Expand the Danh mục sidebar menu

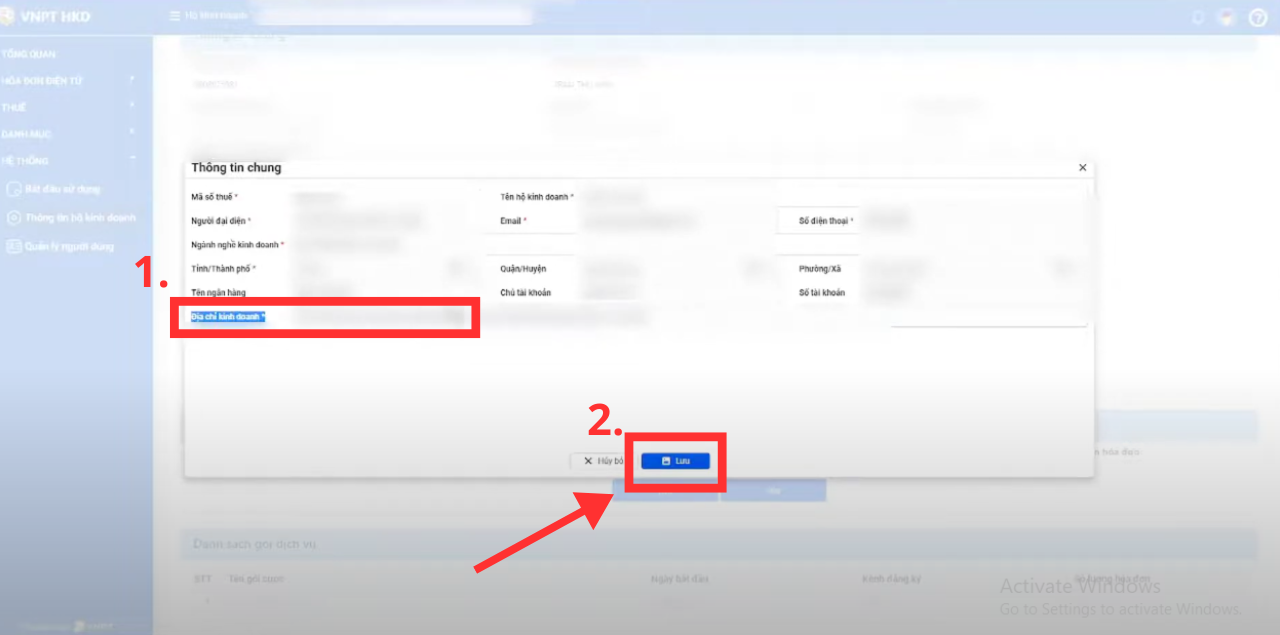[131, 133]
